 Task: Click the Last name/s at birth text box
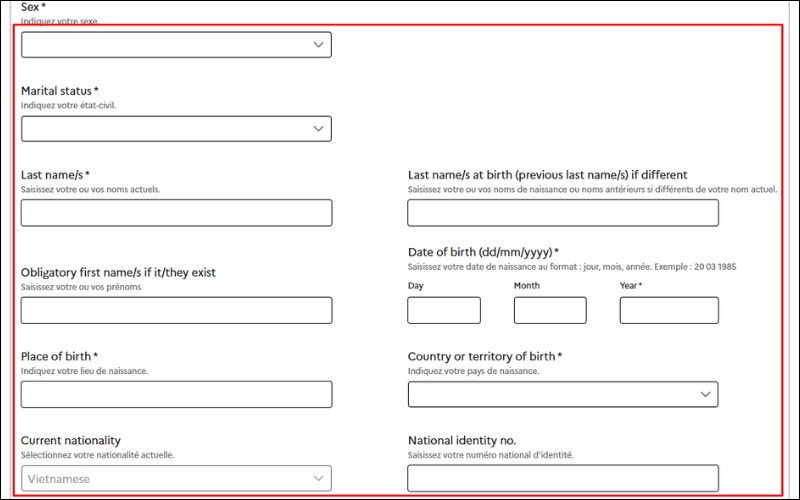562,213
